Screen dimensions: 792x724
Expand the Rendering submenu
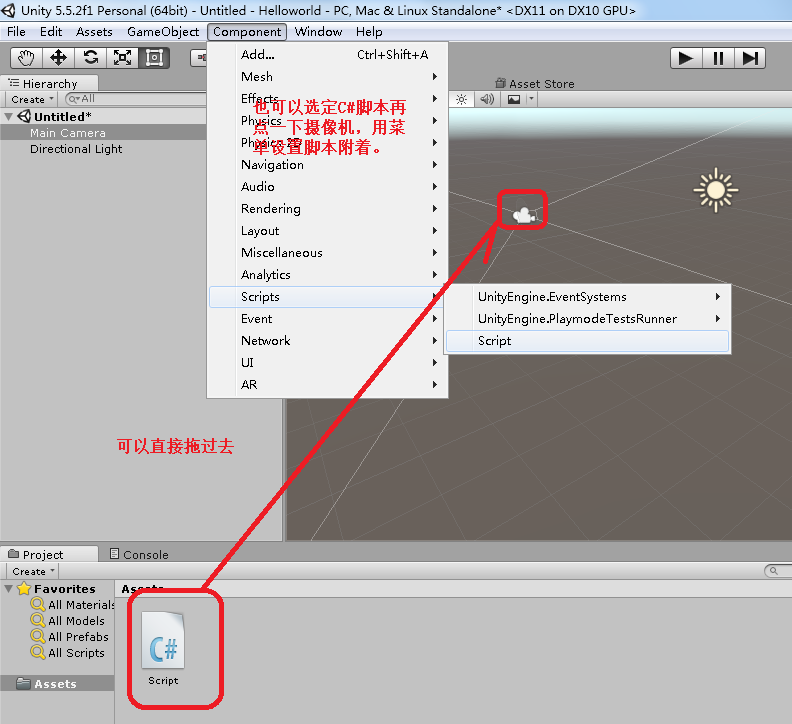coord(327,209)
